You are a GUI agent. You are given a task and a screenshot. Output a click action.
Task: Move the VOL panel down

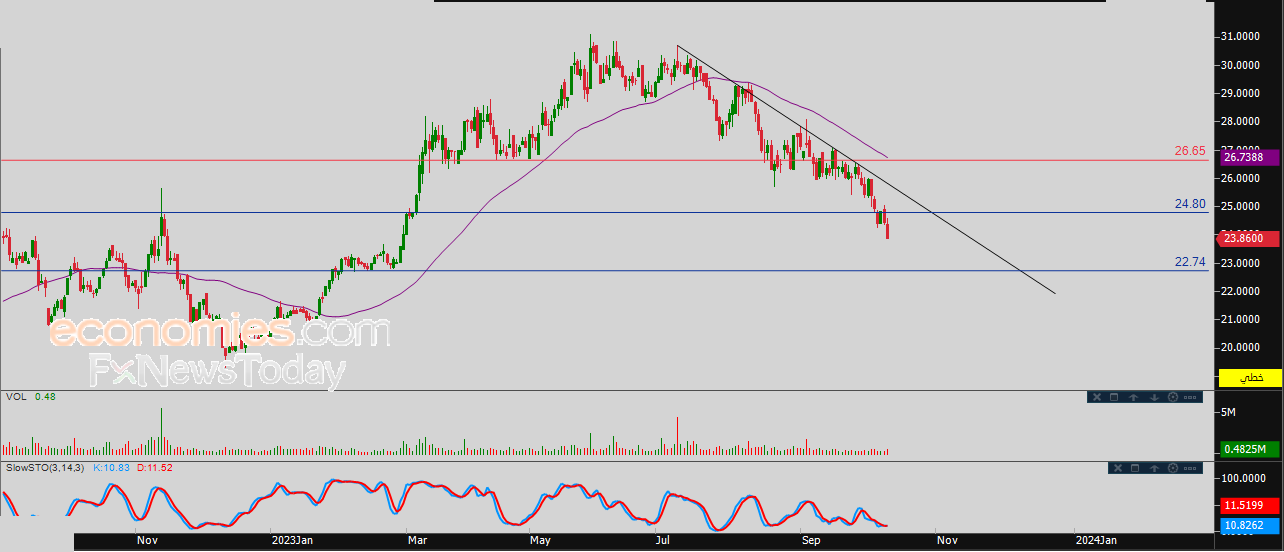click(1154, 397)
